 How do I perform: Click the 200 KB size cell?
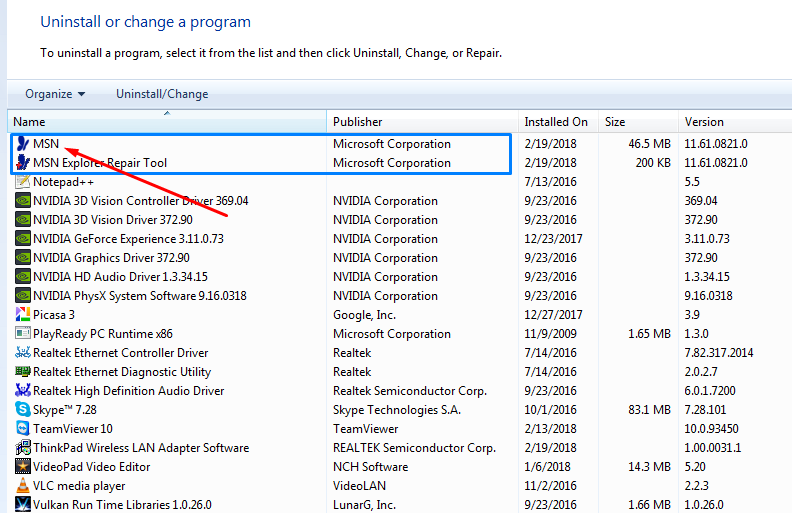pyautogui.click(x=653, y=163)
